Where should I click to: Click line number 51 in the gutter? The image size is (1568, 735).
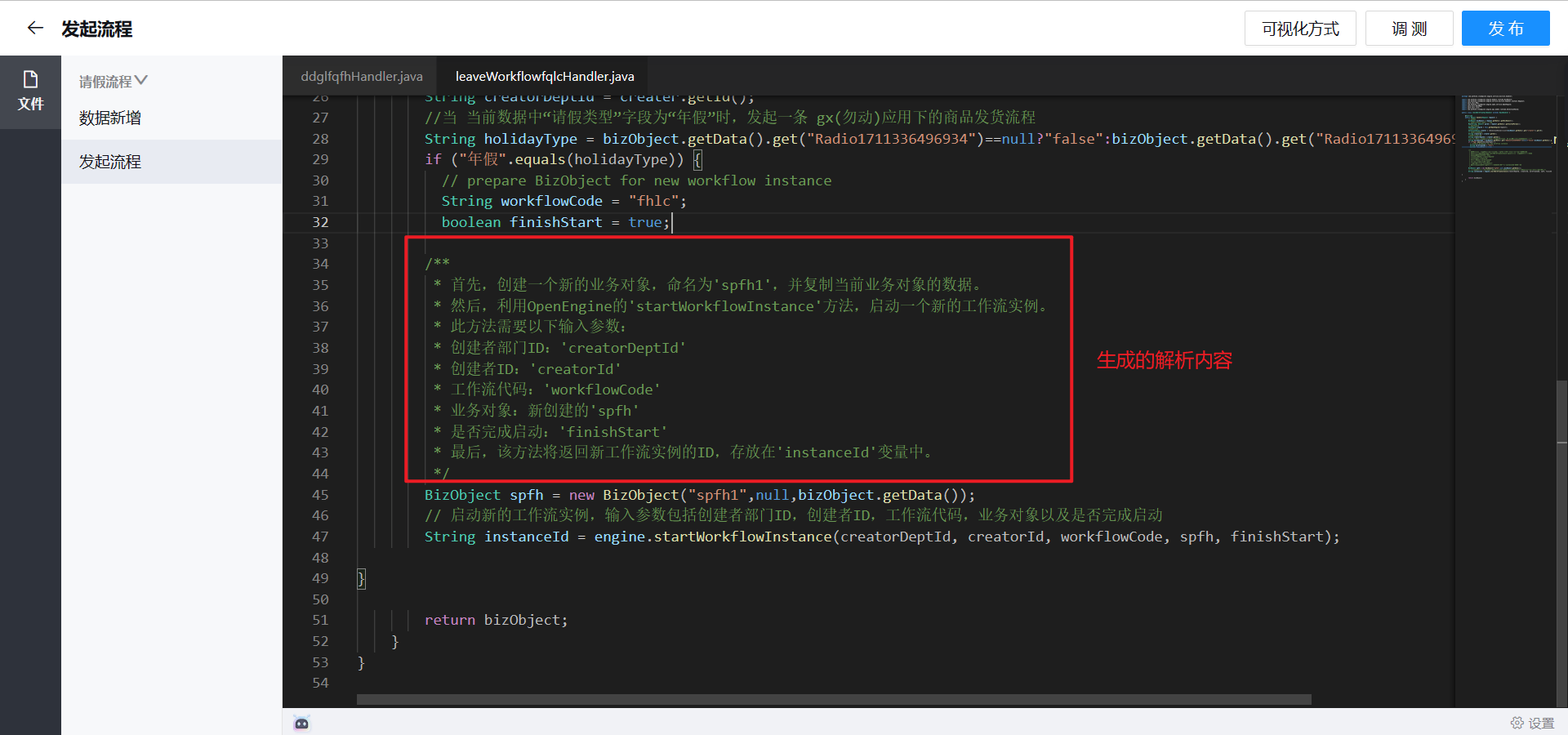coord(320,621)
